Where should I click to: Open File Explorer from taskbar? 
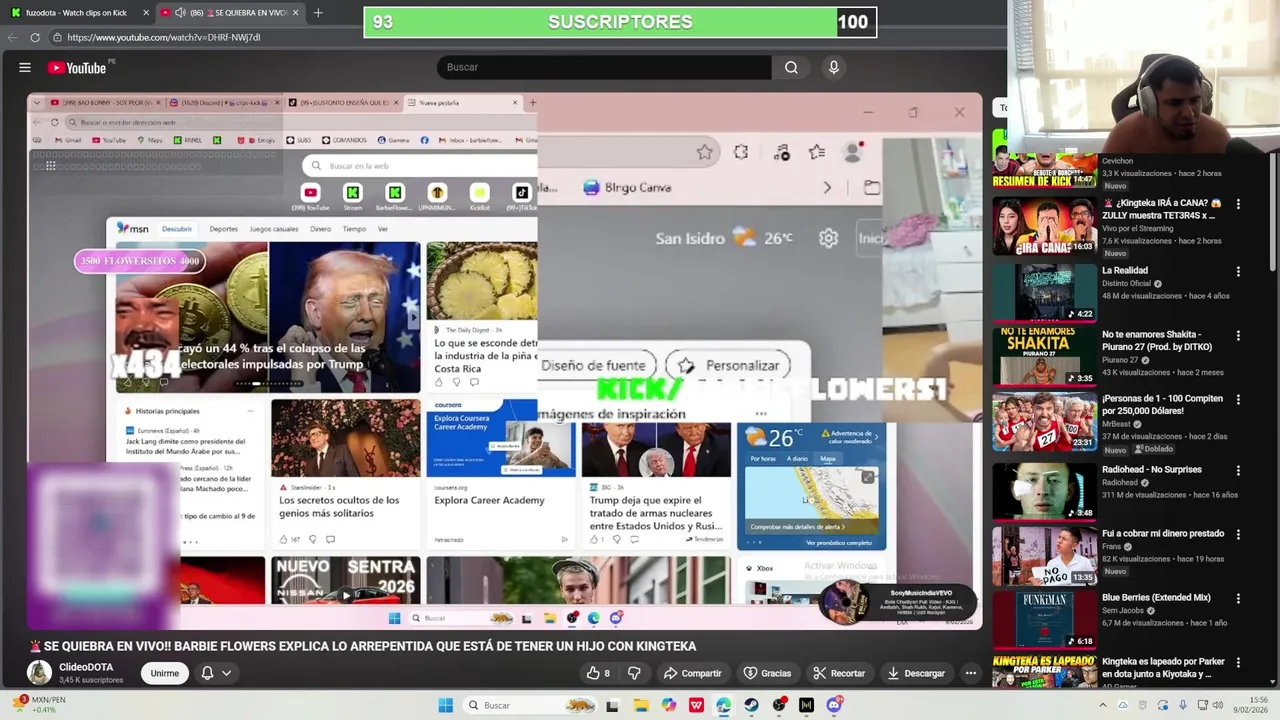pyautogui.click(x=641, y=705)
